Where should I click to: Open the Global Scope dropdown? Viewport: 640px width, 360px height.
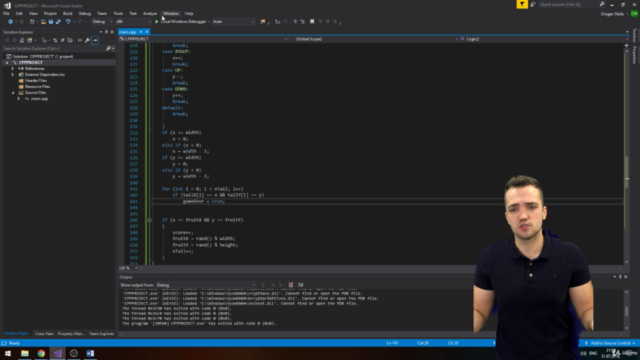pos(376,39)
